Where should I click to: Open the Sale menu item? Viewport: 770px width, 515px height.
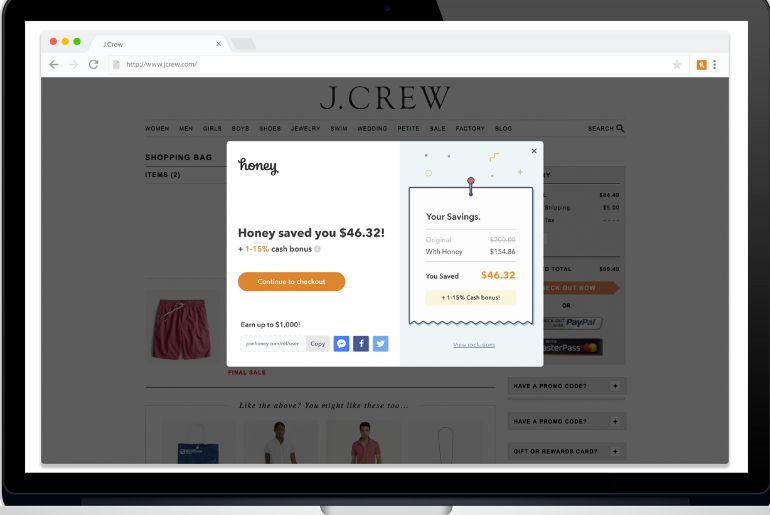(x=437, y=129)
